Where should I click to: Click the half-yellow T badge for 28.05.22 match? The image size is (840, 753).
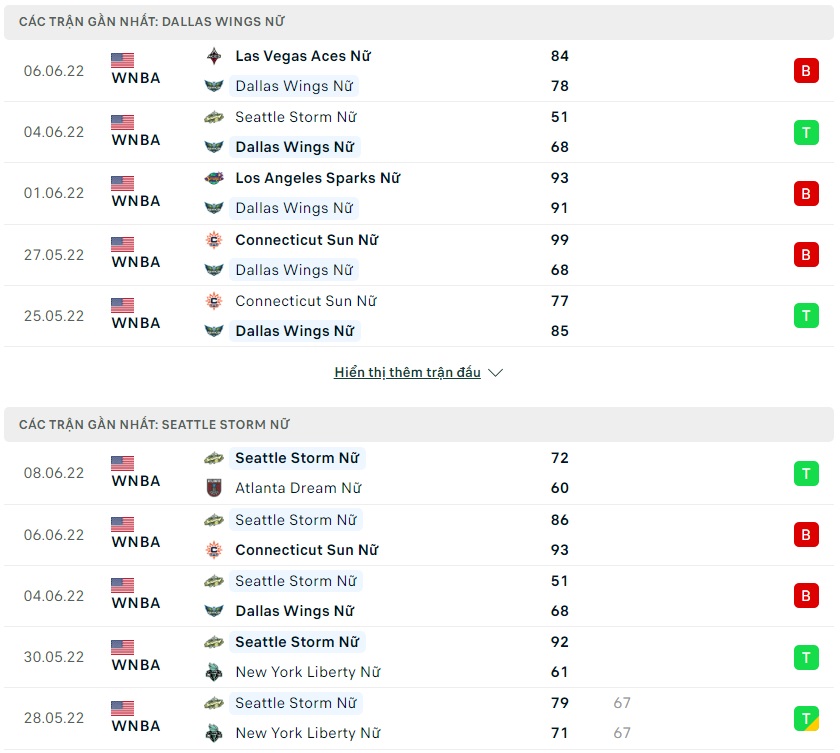tap(806, 718)
